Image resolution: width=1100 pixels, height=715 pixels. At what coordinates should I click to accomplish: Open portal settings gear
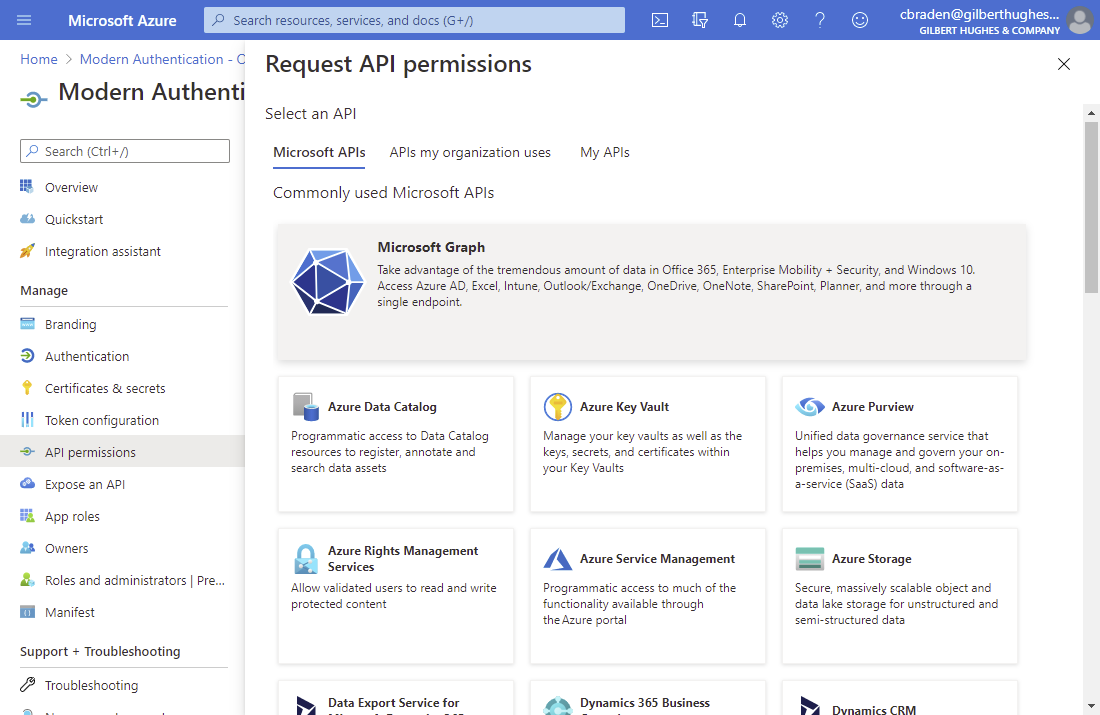tap(780, 20)
